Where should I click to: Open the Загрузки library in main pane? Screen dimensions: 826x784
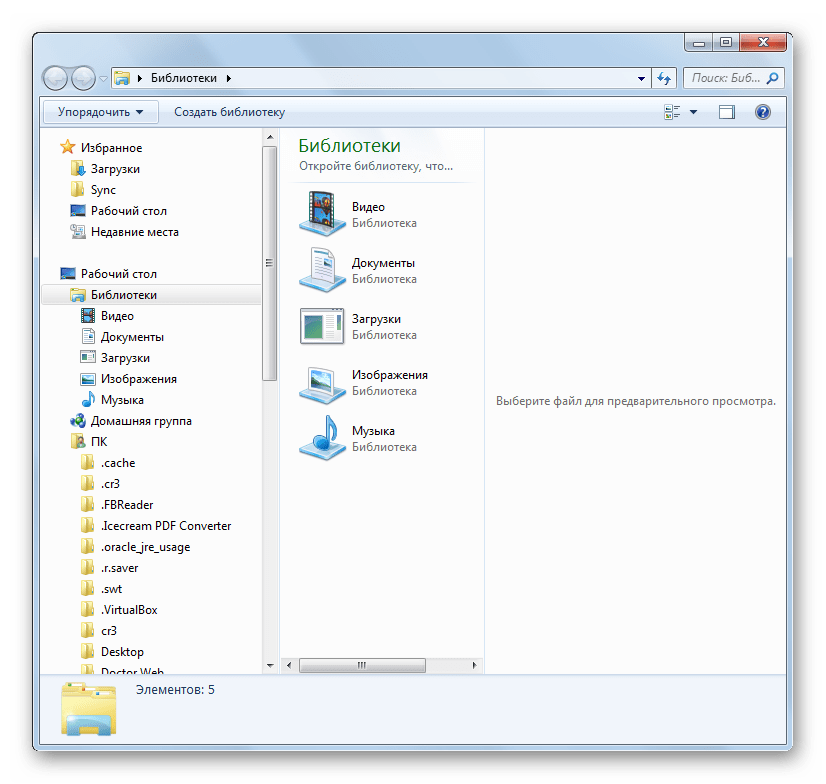tap(321, 326)
